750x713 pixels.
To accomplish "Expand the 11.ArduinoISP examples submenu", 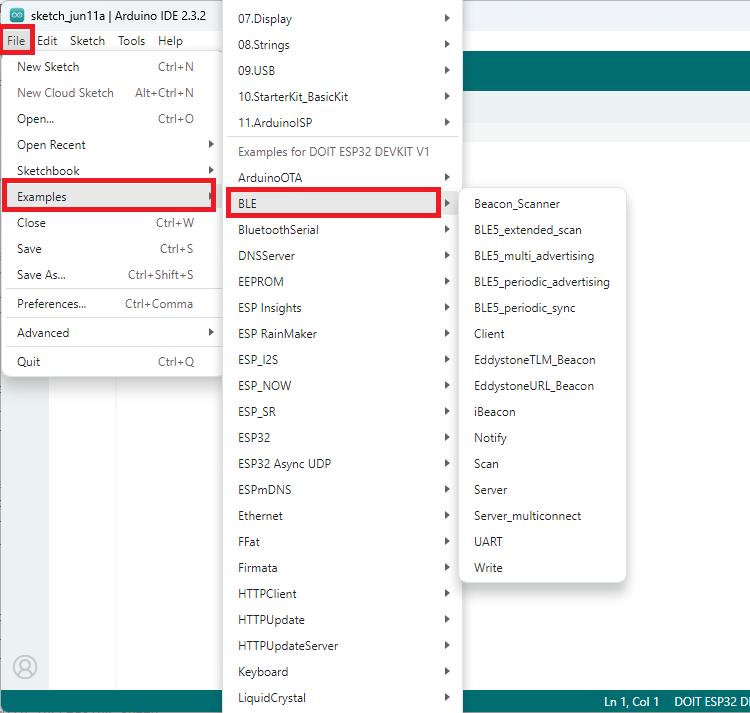I will tap(342, 122).
